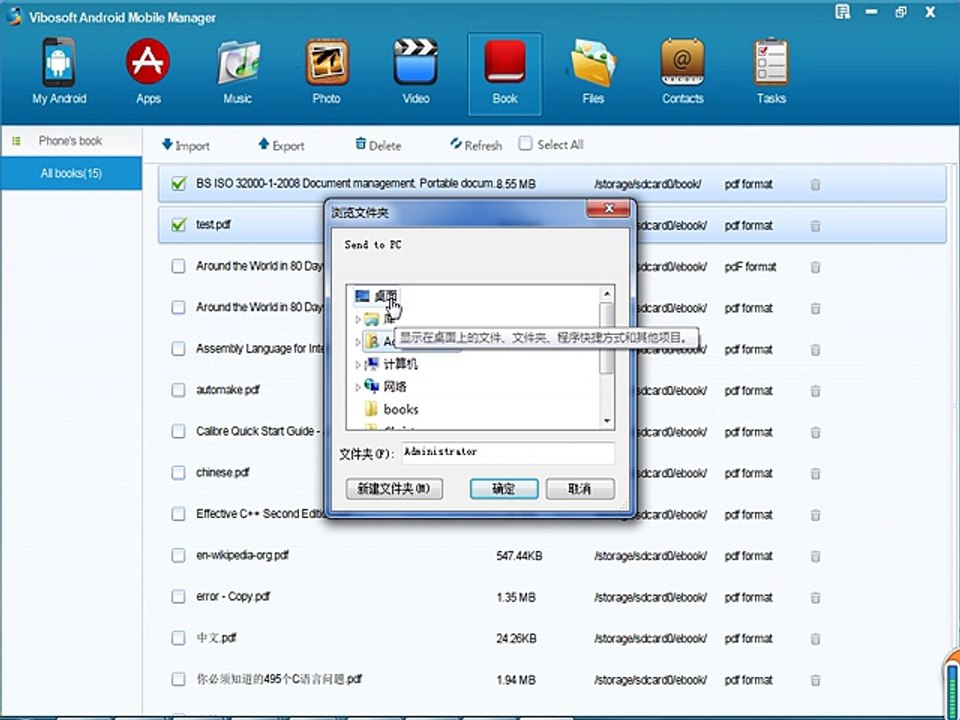Open the Contacts section
960x720 pixels.
pos(682,72)
